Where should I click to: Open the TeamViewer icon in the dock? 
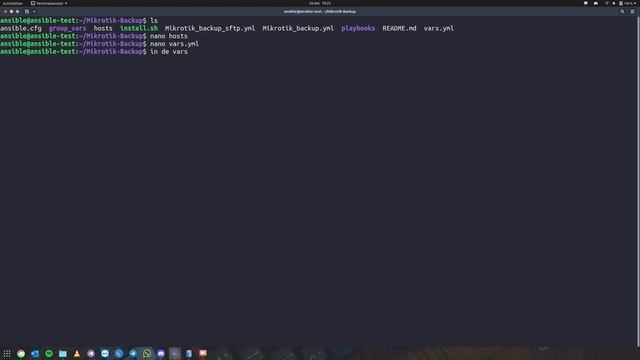(105, 353)
